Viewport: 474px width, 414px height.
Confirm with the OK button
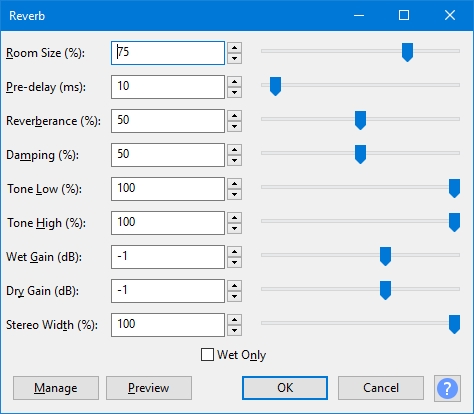pos(285,388)
